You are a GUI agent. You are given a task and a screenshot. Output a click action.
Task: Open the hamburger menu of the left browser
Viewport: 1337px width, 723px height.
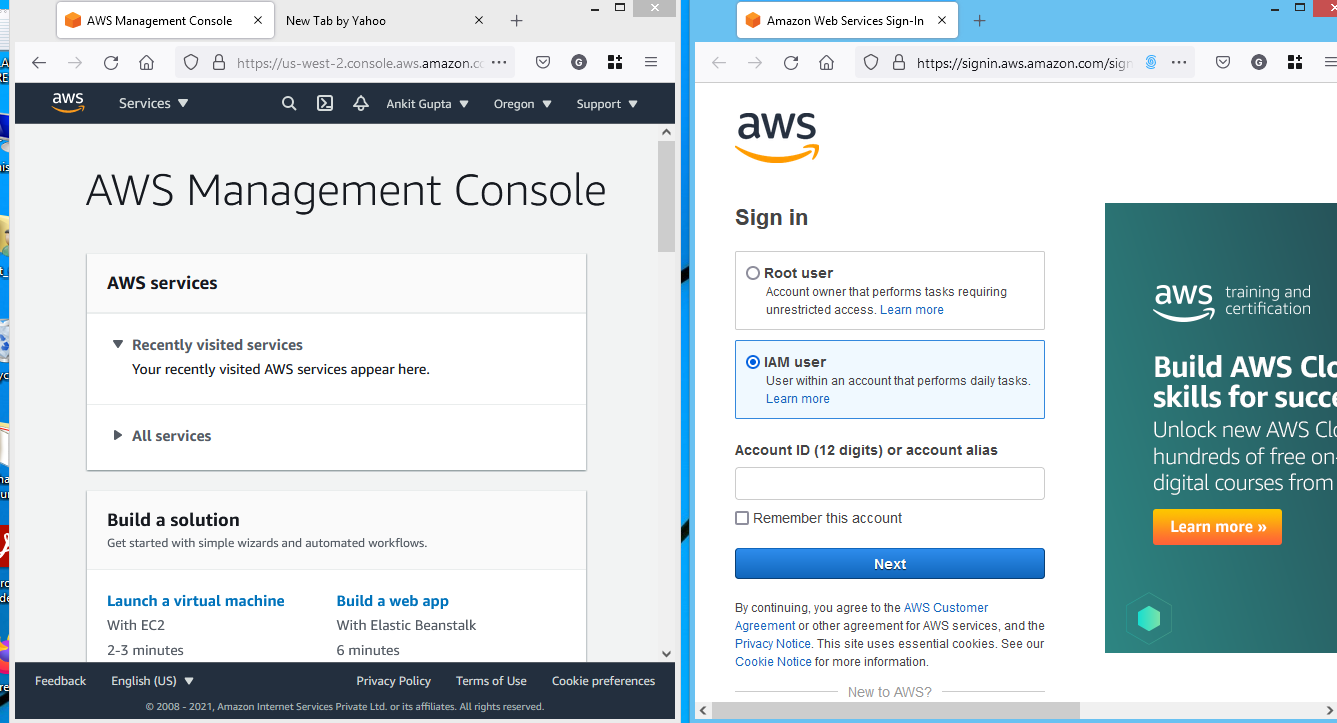[651, 62]
